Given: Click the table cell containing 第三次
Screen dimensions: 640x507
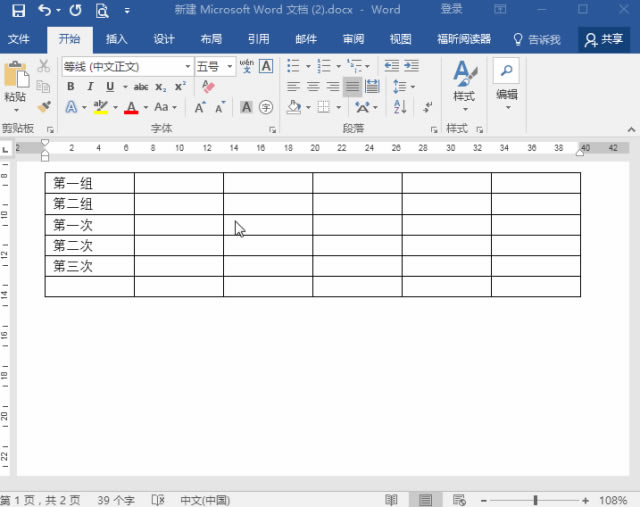Looking at the screenshot, I should pos(89,266).
